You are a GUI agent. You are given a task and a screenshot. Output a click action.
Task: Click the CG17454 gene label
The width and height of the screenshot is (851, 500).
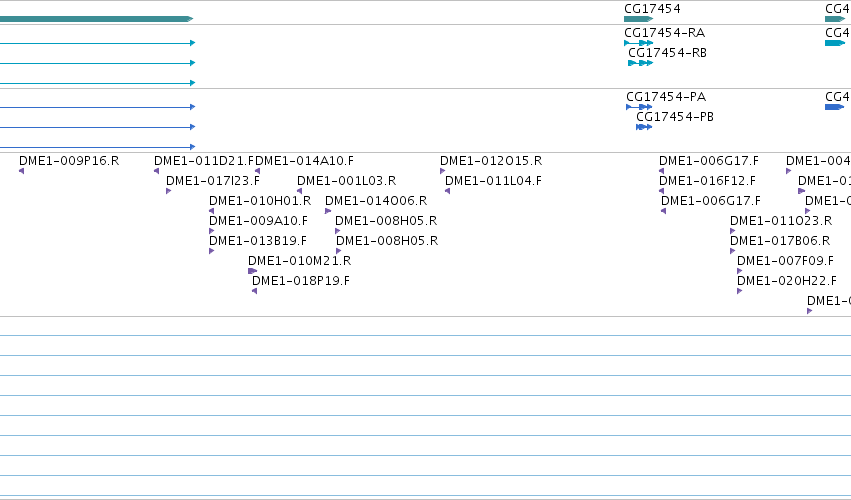click(x=652, y=9)
